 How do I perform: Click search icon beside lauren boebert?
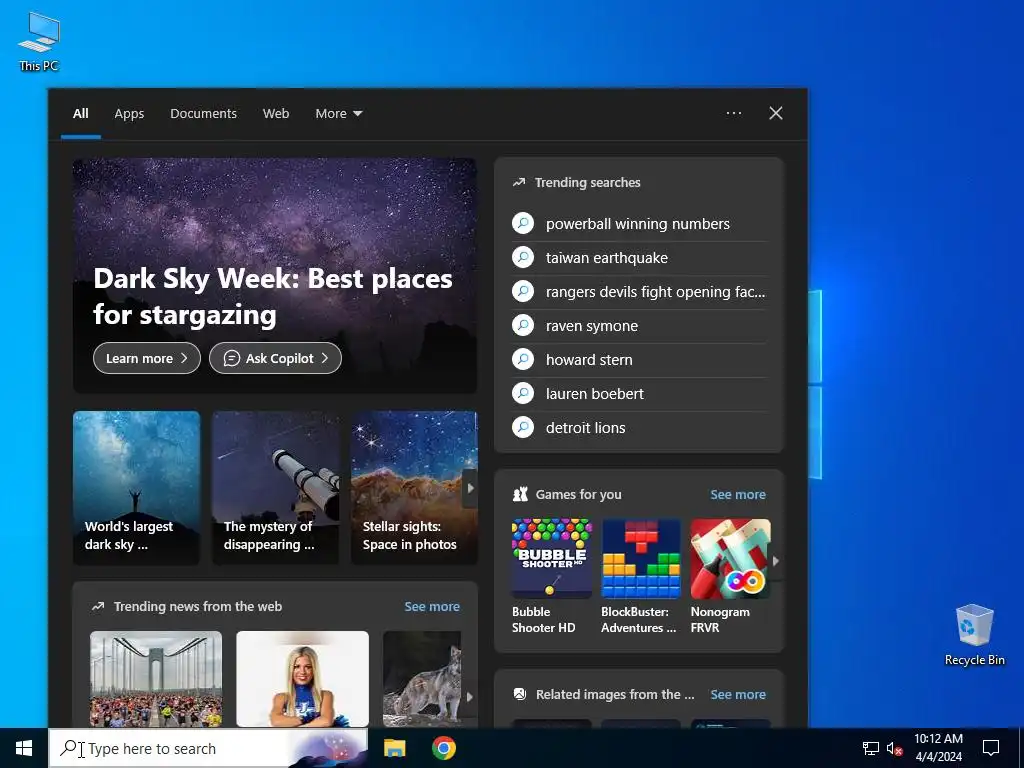[x=523, y=393]
